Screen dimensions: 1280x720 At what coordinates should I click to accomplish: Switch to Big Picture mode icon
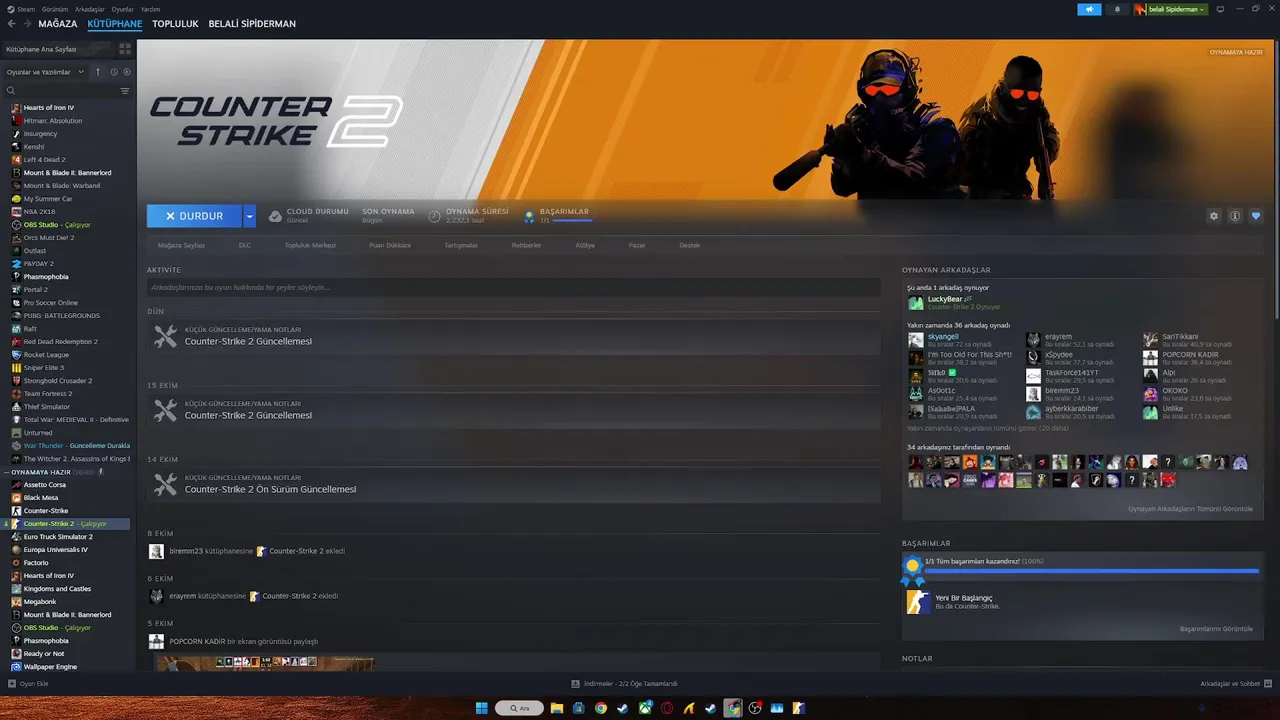click(x=1220, y=9)
